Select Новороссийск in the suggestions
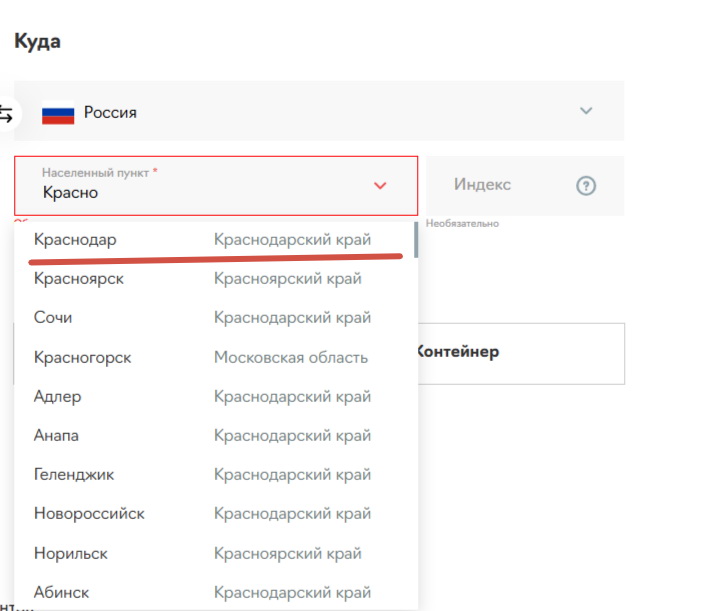This screenshot has width=714, height=611. pos(89,513)
